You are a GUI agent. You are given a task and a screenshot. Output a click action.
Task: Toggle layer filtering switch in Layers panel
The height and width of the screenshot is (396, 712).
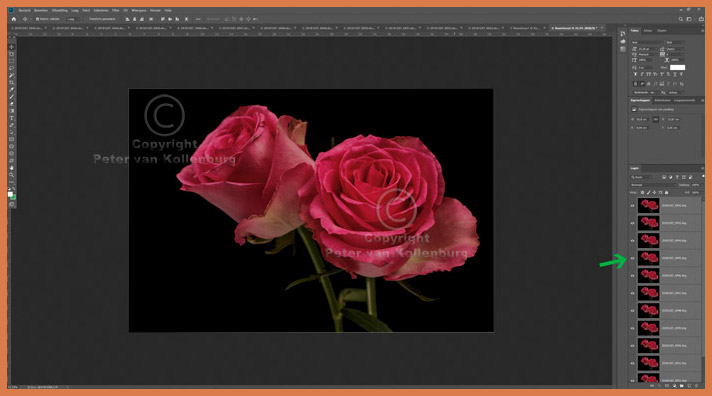click(703, 176)
